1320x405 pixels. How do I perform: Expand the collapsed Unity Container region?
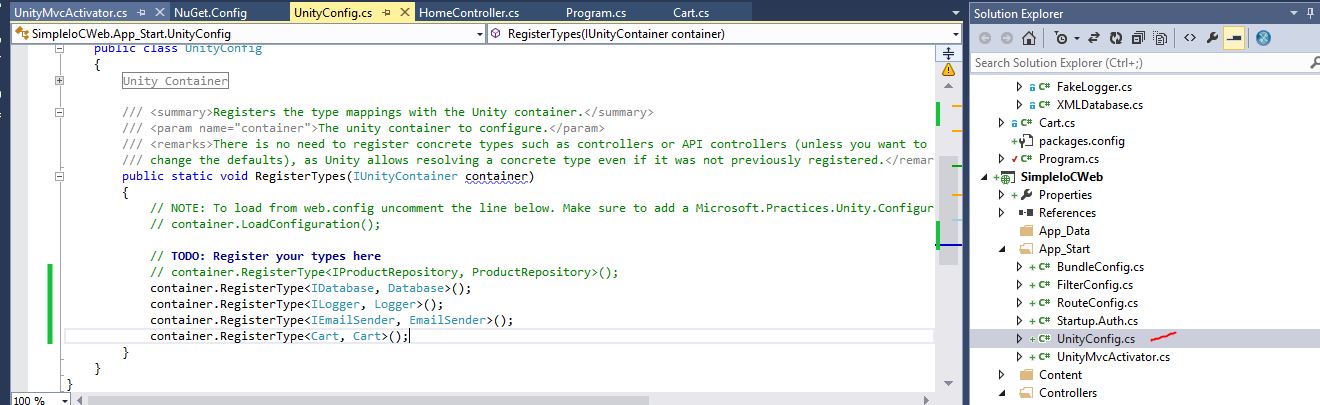coord(60,80)
